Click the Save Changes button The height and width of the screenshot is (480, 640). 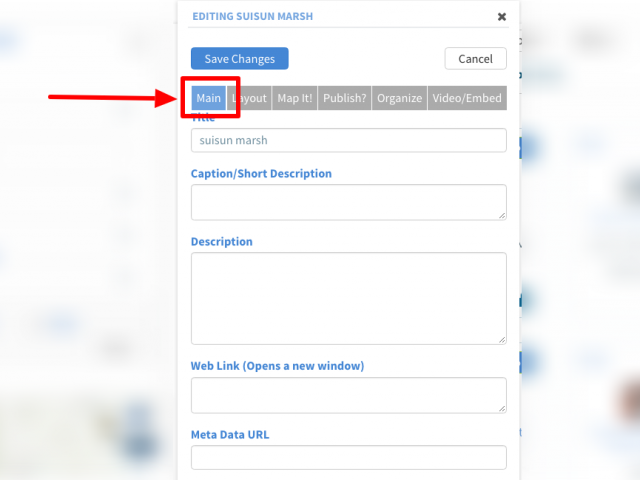pos(240,58)
